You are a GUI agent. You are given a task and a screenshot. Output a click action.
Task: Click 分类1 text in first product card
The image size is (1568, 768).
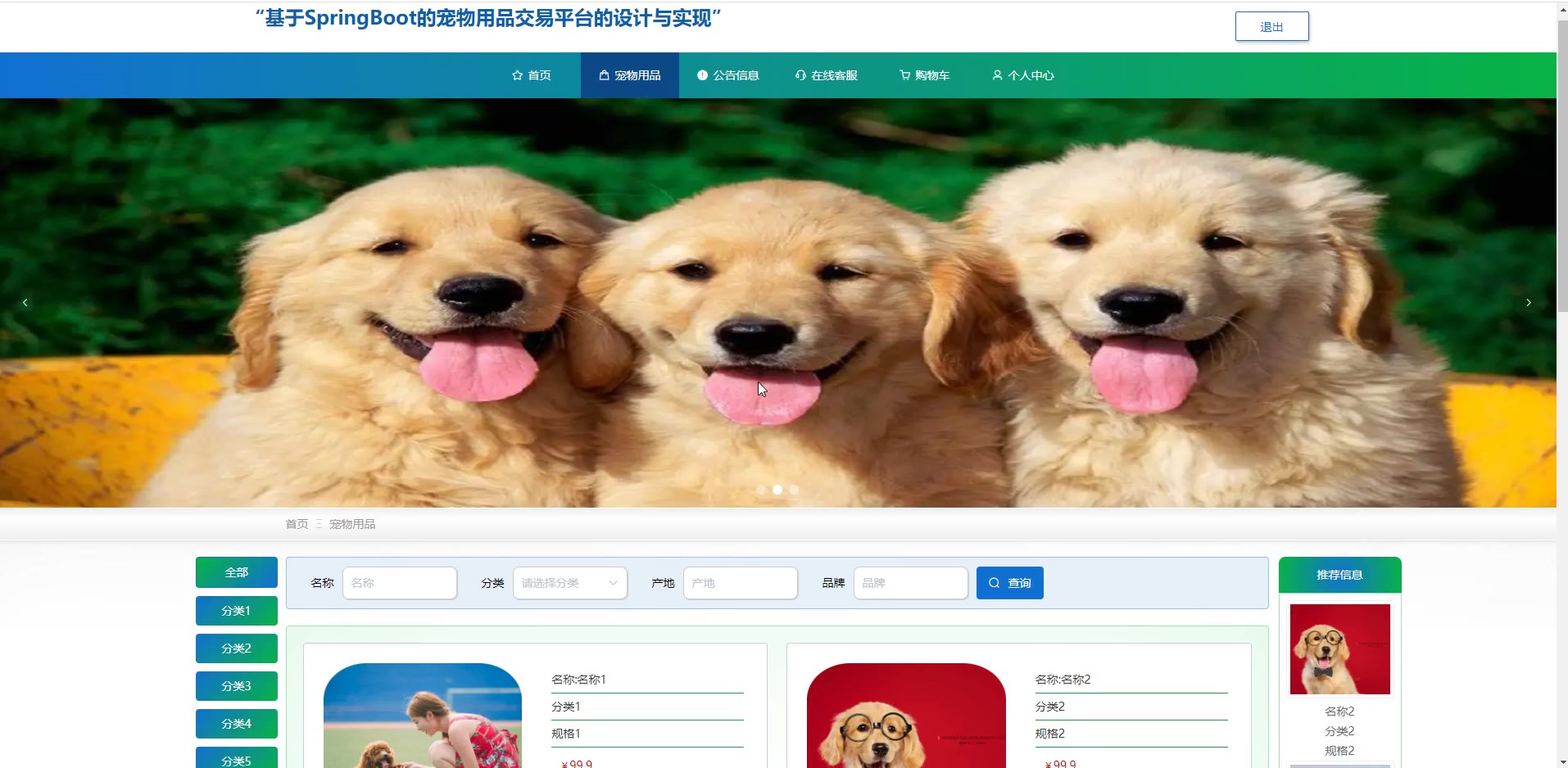(x=565, y=707)
